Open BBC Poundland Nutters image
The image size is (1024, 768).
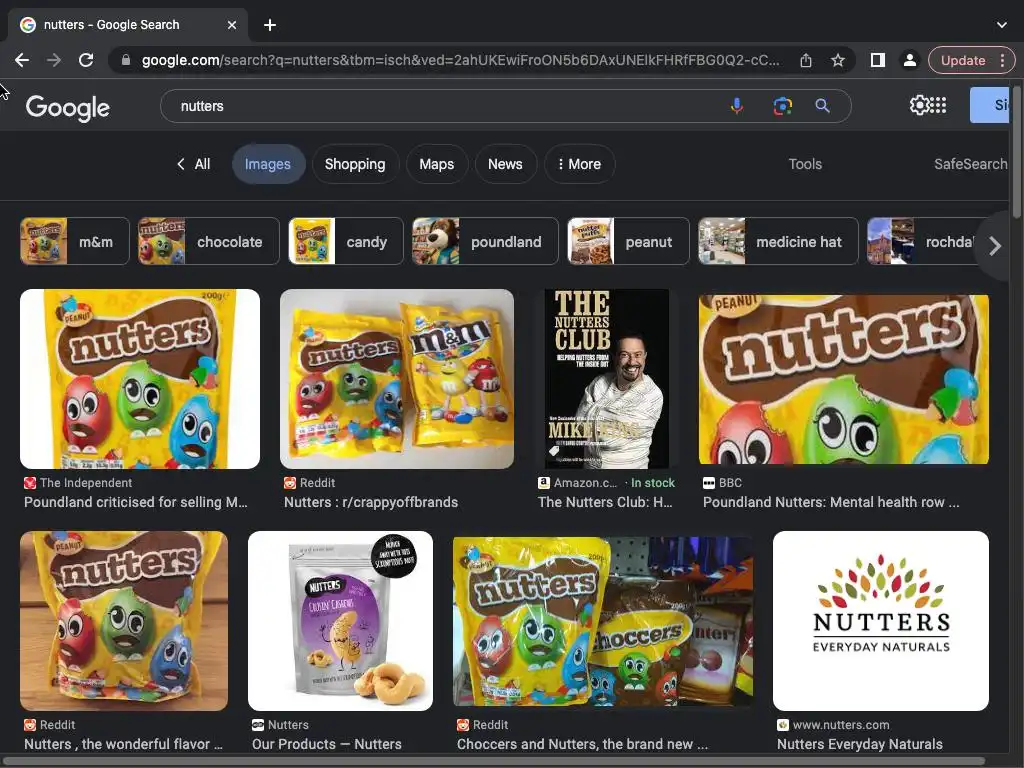click(x=844, y=379)
